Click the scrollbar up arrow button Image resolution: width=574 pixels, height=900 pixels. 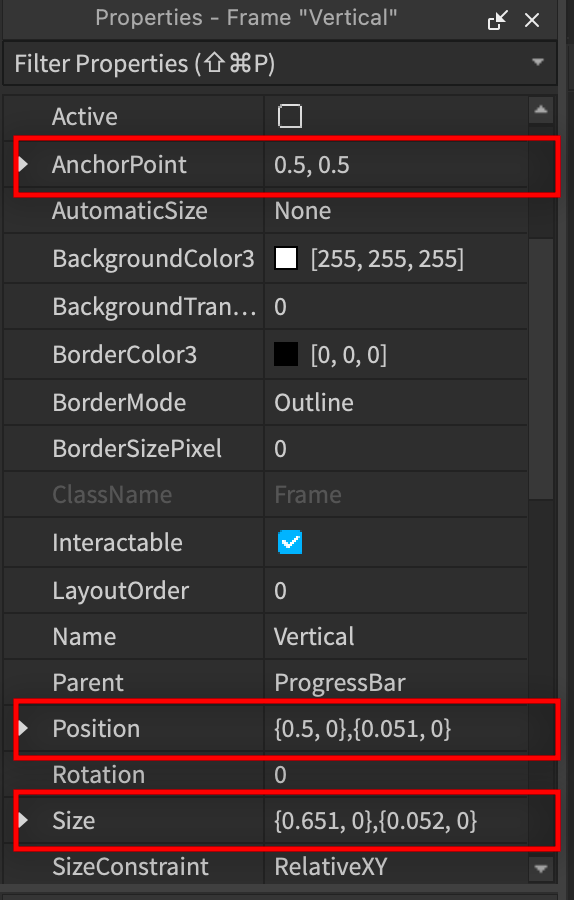[541, 110]
